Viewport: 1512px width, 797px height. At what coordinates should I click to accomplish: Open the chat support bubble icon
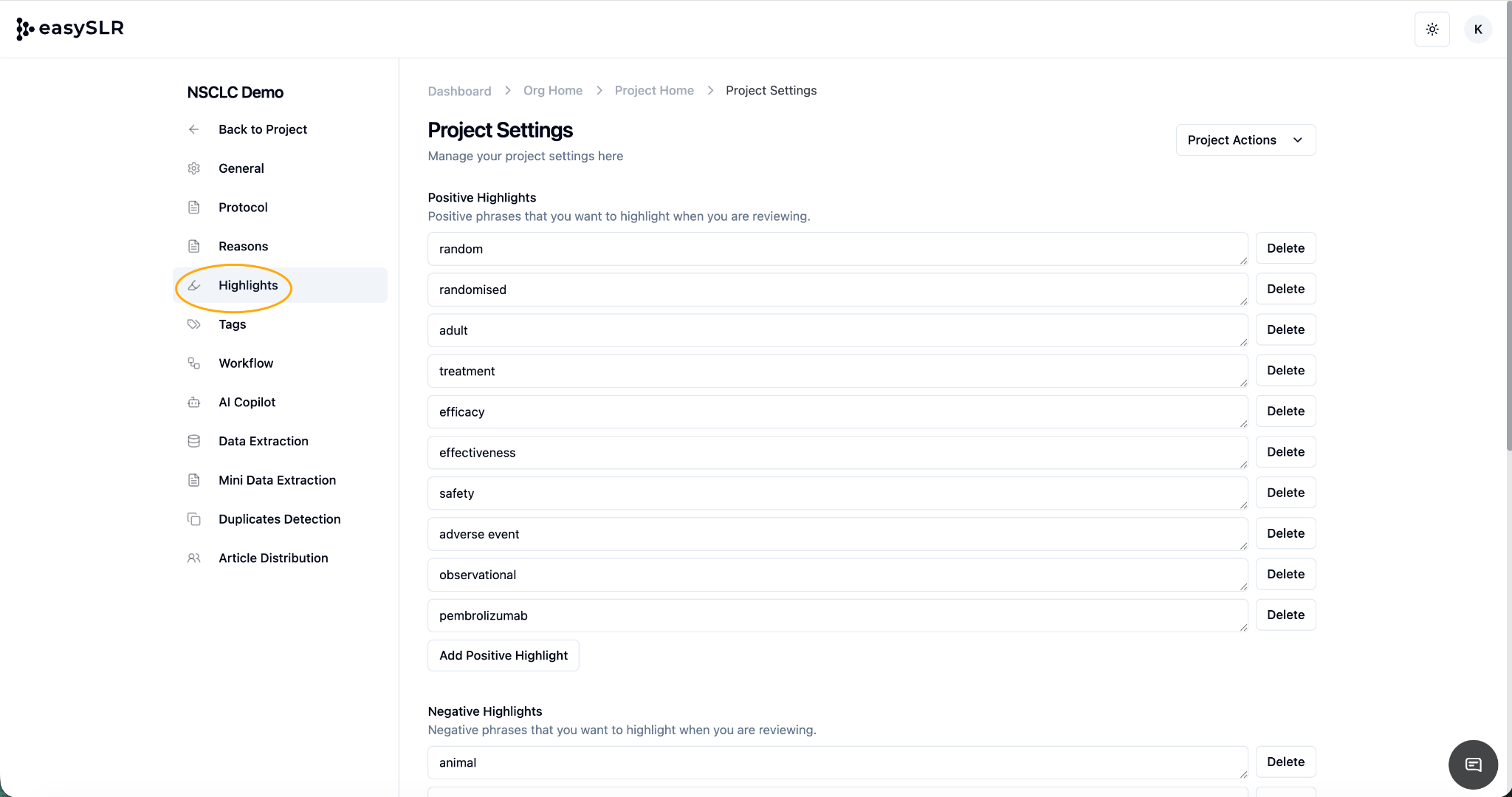(x=1473, y=764)
